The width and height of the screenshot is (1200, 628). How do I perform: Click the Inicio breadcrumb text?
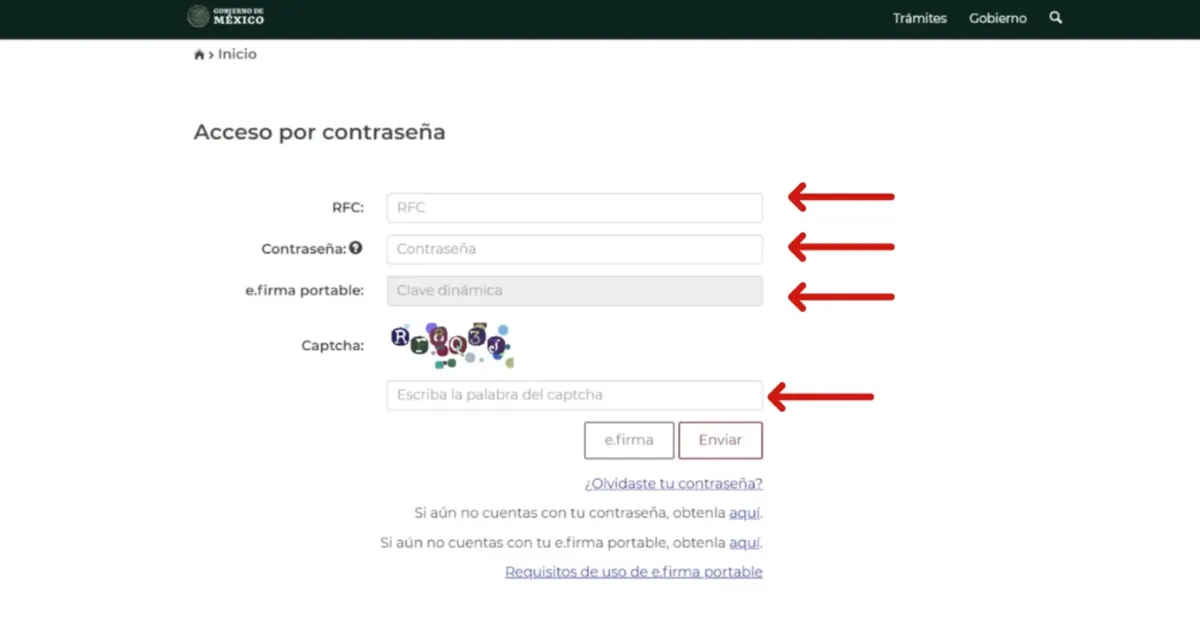click(237, 54)
